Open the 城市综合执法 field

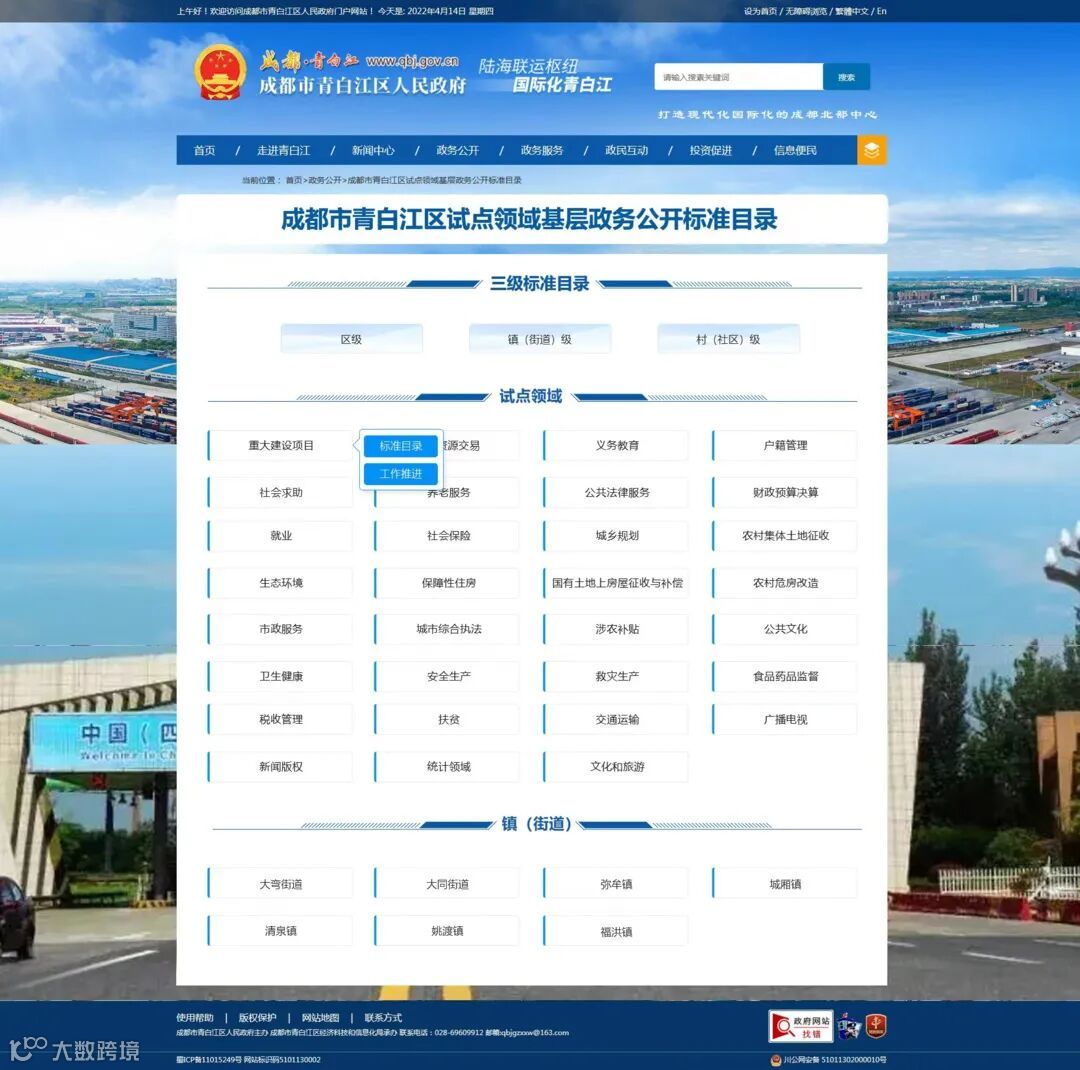(448, 629)
